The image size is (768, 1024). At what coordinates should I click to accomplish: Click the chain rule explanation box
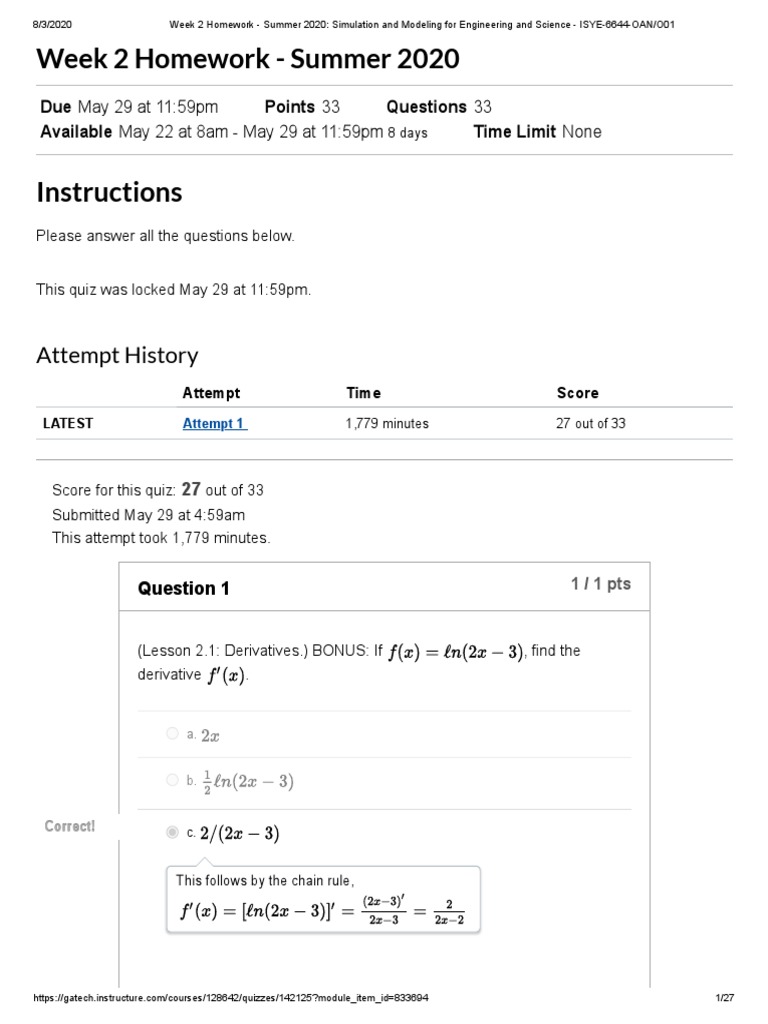click(x=322, y=899)
